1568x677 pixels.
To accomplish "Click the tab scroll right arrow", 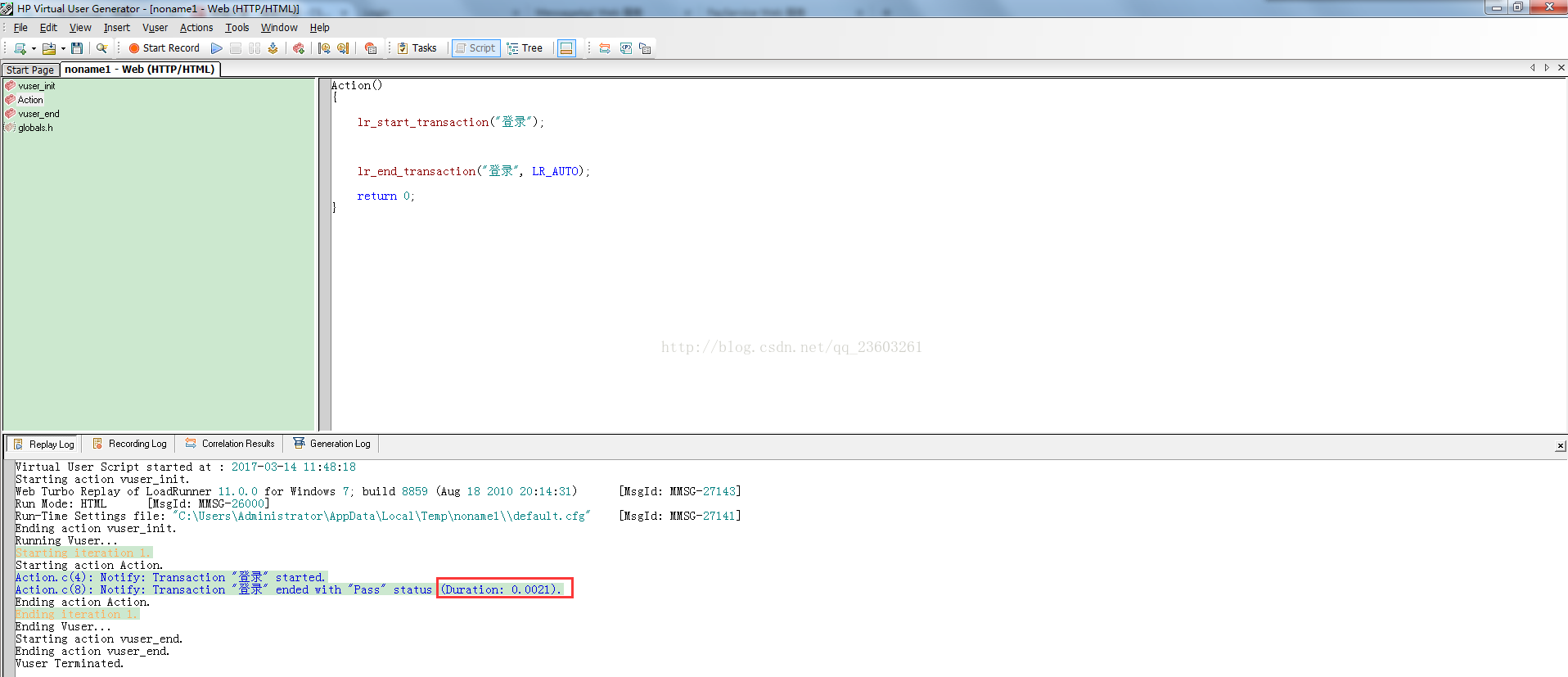I will (1547, 68).
